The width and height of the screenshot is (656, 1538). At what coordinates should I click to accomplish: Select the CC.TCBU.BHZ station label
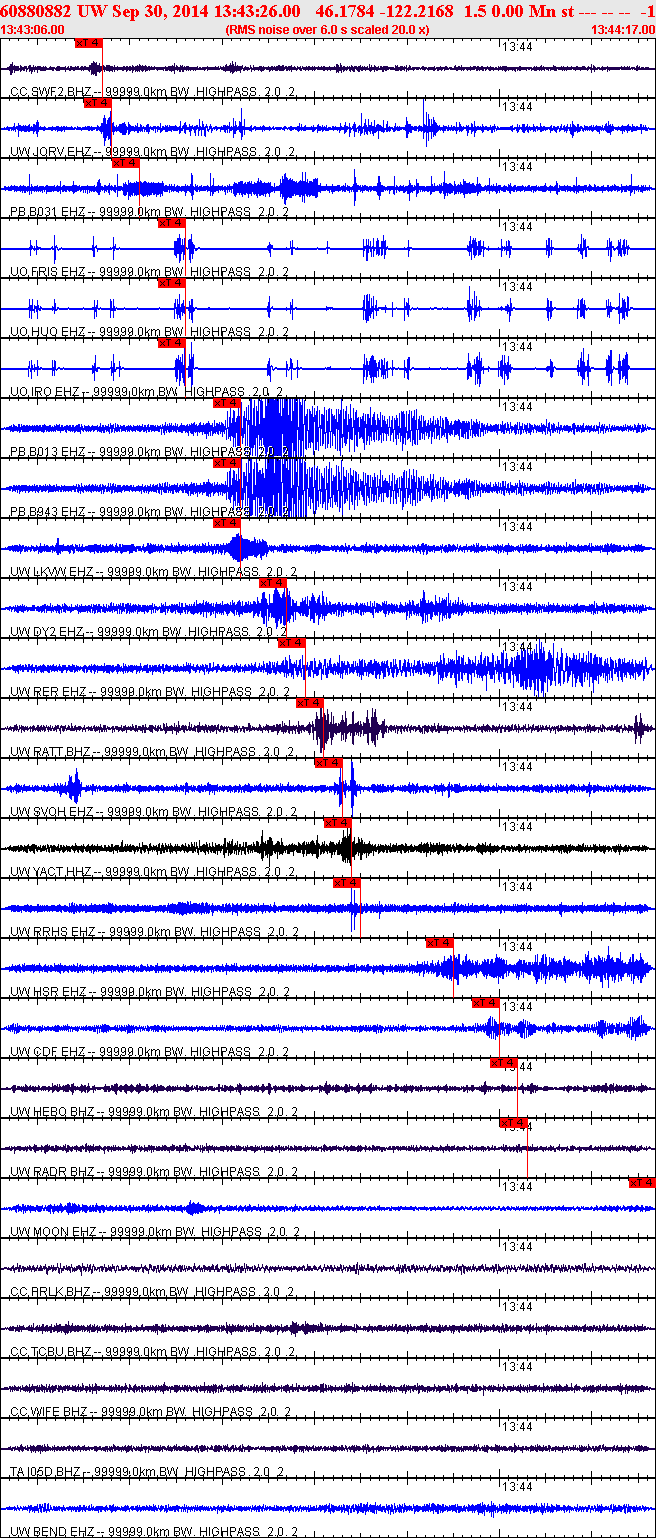click(153, 1352)
